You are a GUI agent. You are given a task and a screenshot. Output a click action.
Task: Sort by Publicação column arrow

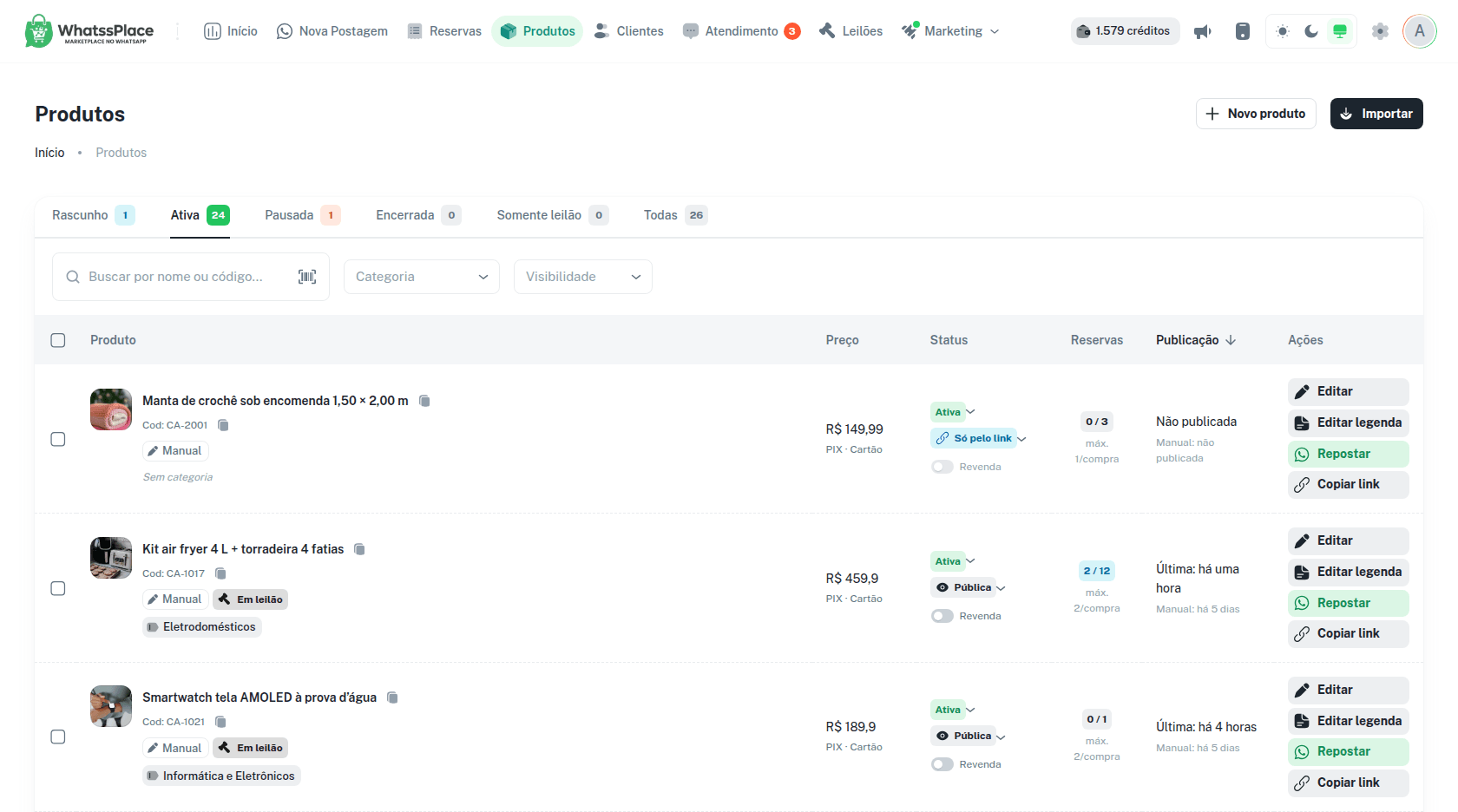(1231, 340)
